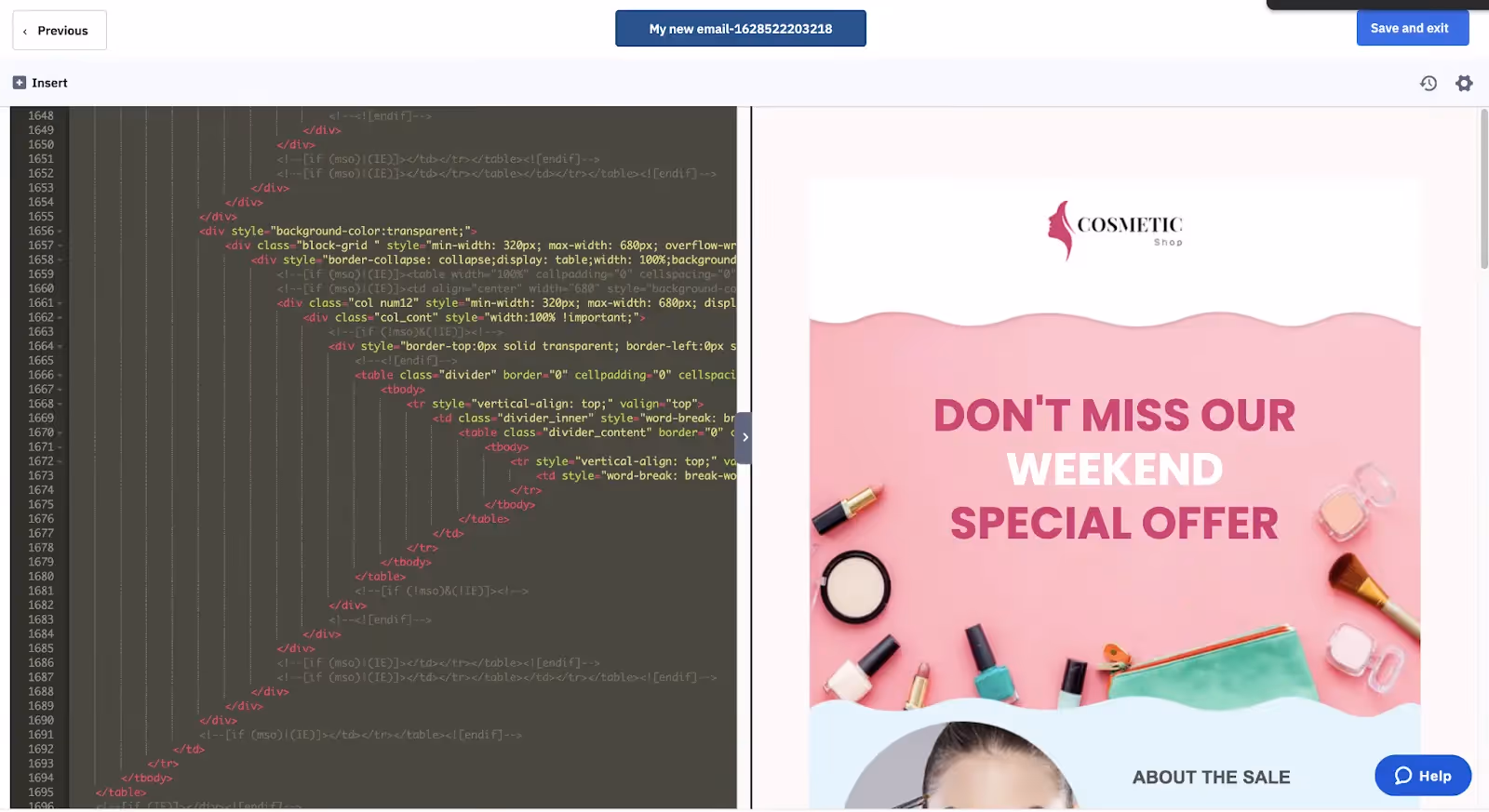
Task: Click Save and exit
Action: click(1413, 28)
